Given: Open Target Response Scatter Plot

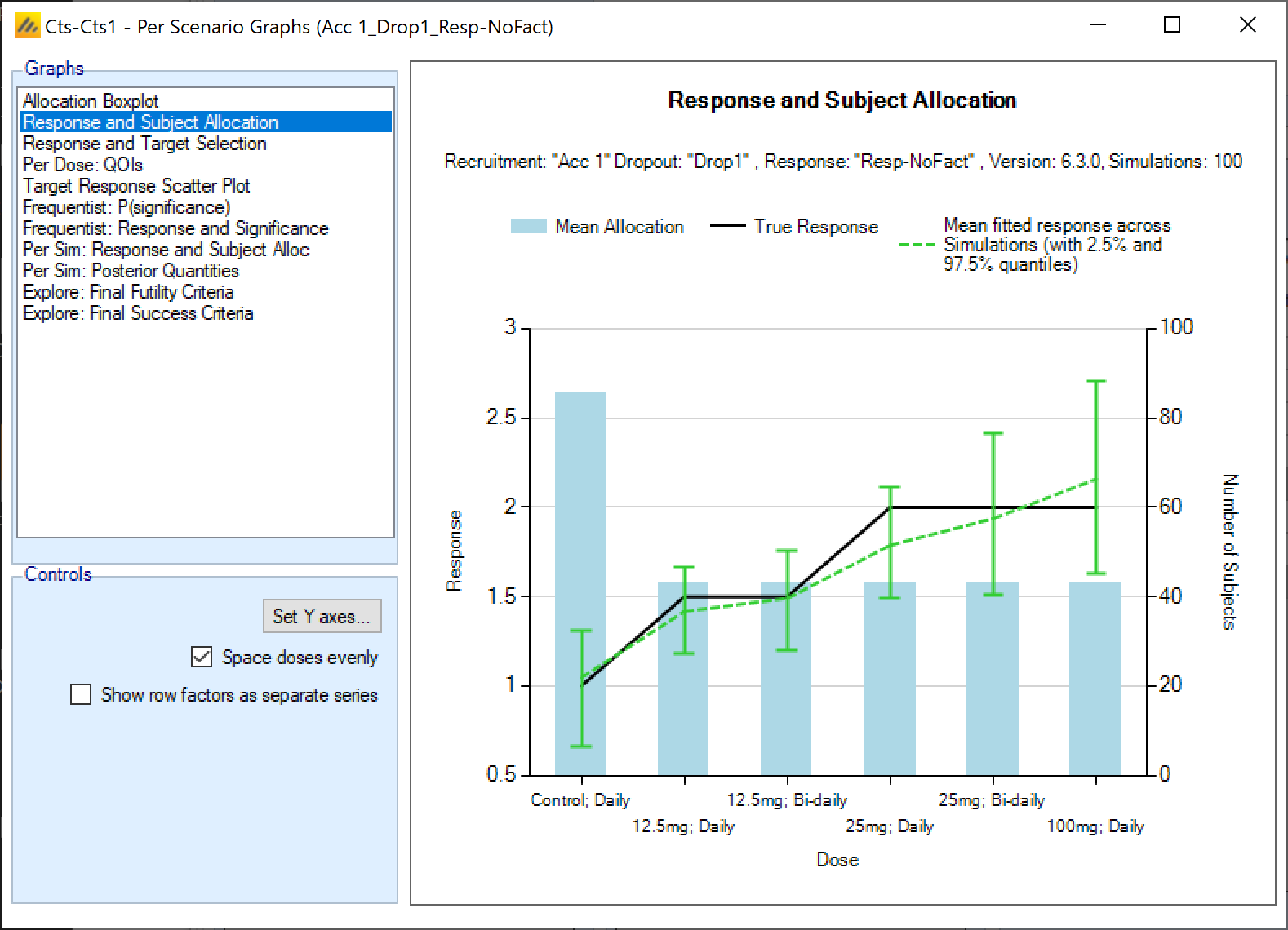Looking at the screenshot, I should 136,186.
